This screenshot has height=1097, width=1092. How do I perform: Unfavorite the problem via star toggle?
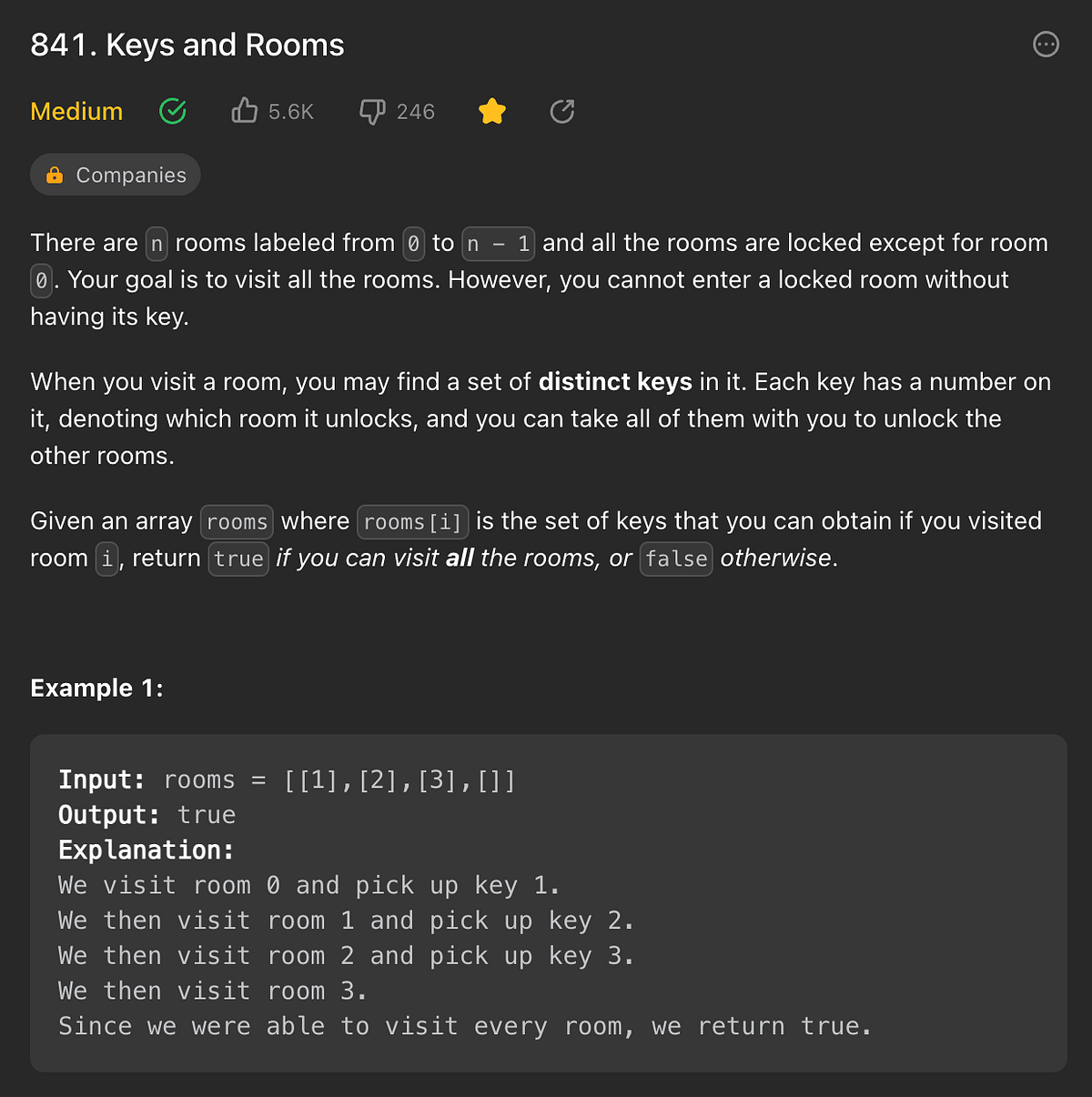[x=491, y=110]
